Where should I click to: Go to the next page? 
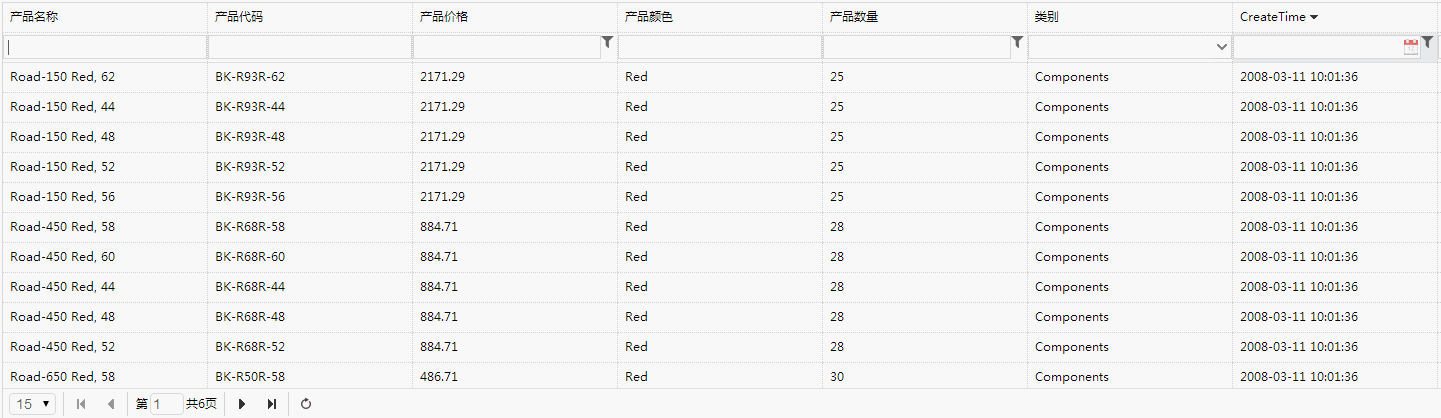[242, 404]
